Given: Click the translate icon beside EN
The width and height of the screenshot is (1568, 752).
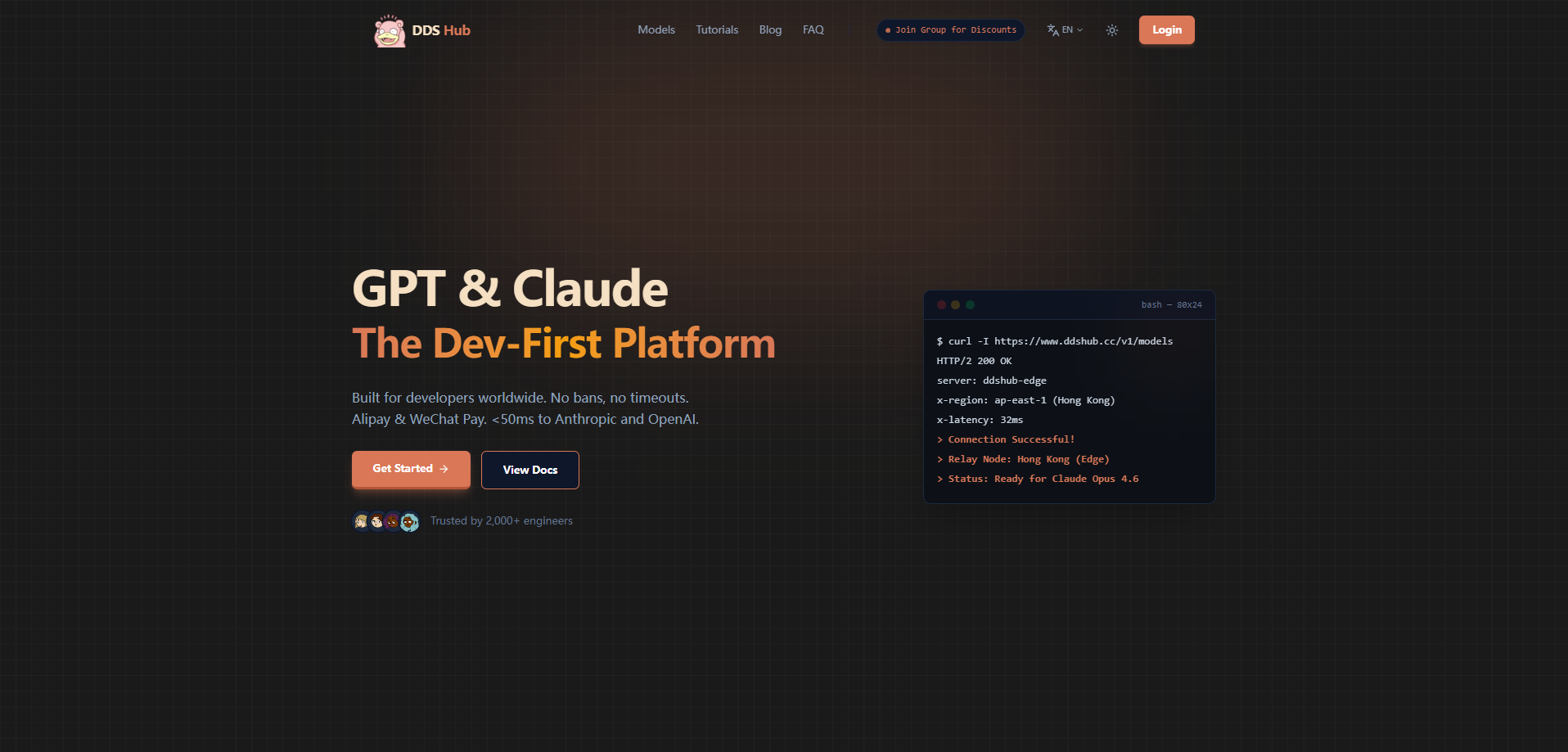Looking at the screenshot, I should coord(1052,30).
